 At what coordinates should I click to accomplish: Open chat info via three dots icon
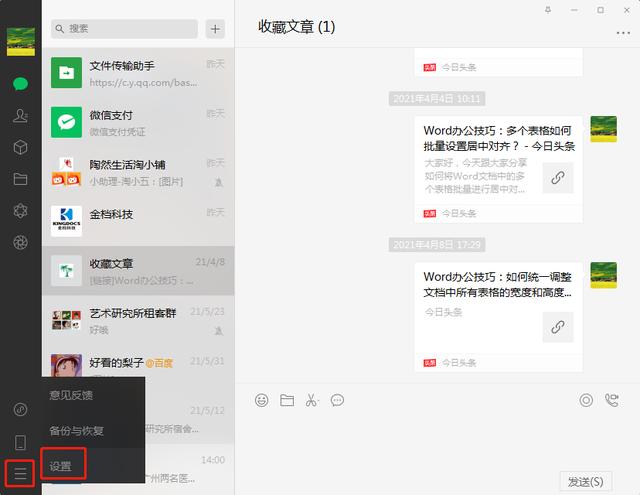point(623,33)
